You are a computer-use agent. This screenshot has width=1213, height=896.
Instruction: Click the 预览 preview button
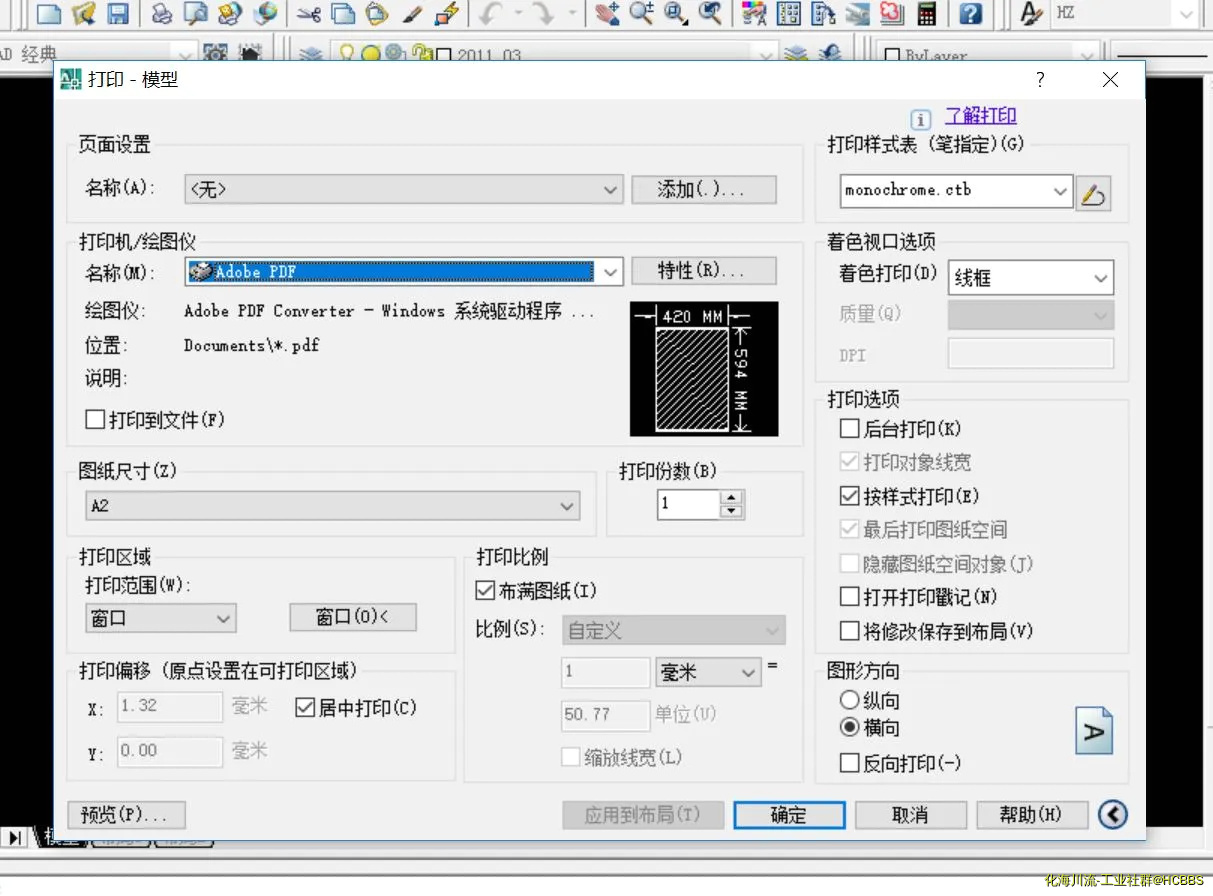click(x=127, y=815)
